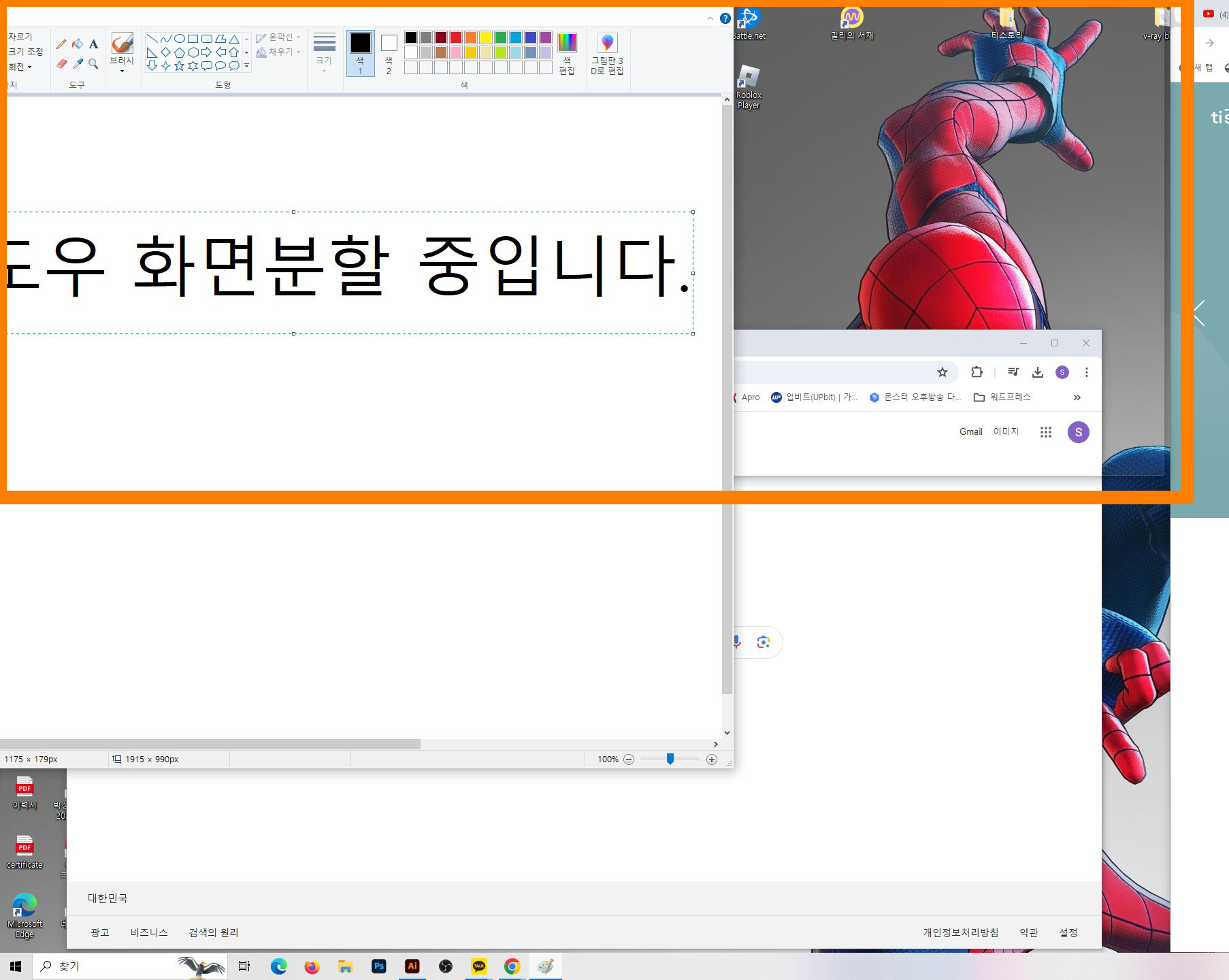
Task: Open the Google apps grid icon
Action: [1046, 432]
